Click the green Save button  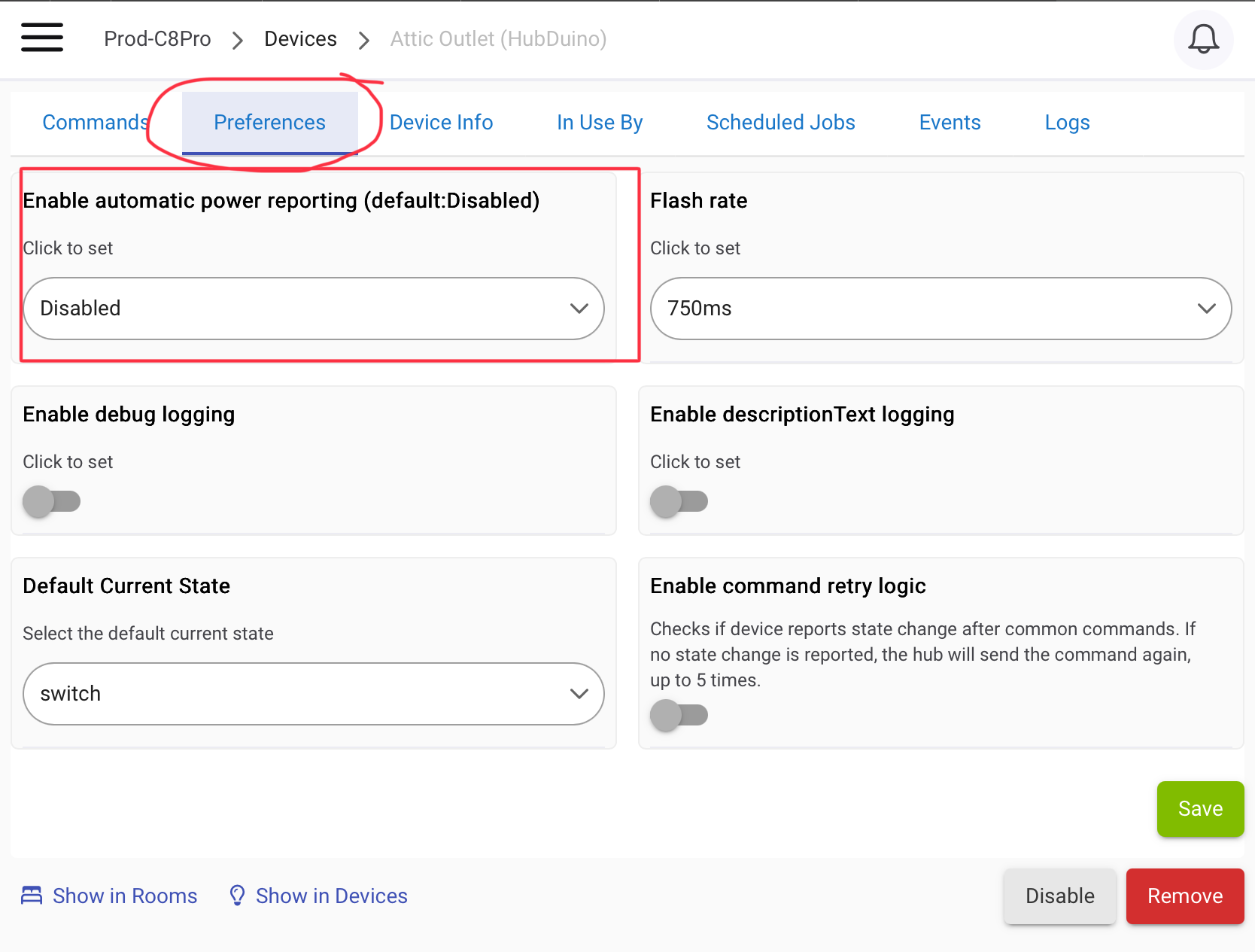[x=1200, y=809]
